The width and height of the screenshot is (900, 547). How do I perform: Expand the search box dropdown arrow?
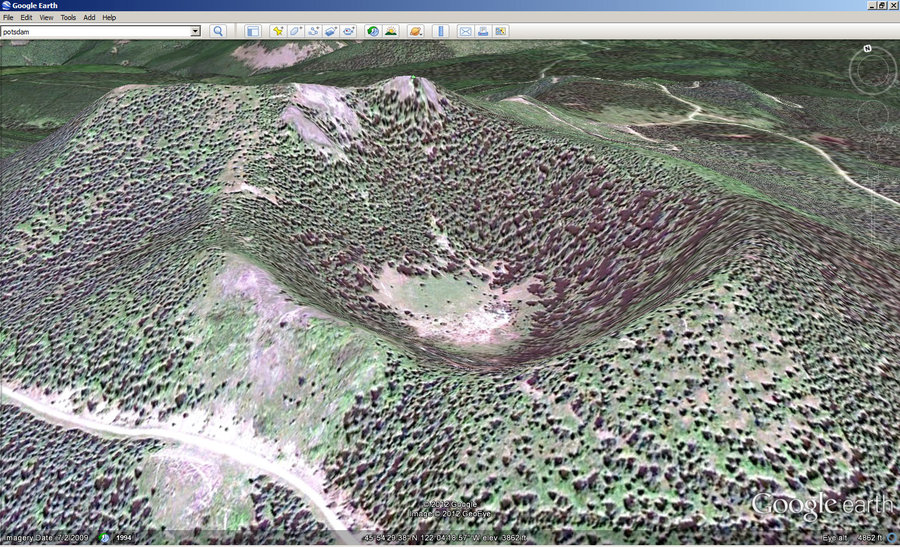click(x=196, y=31)
